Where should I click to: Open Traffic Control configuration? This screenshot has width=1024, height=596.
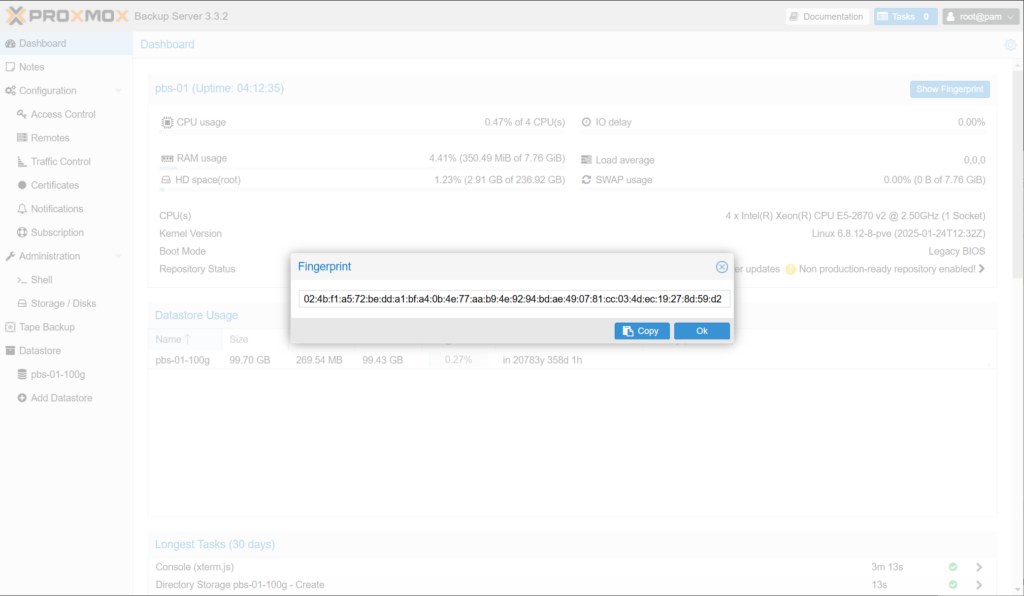[x=60, y=161]
